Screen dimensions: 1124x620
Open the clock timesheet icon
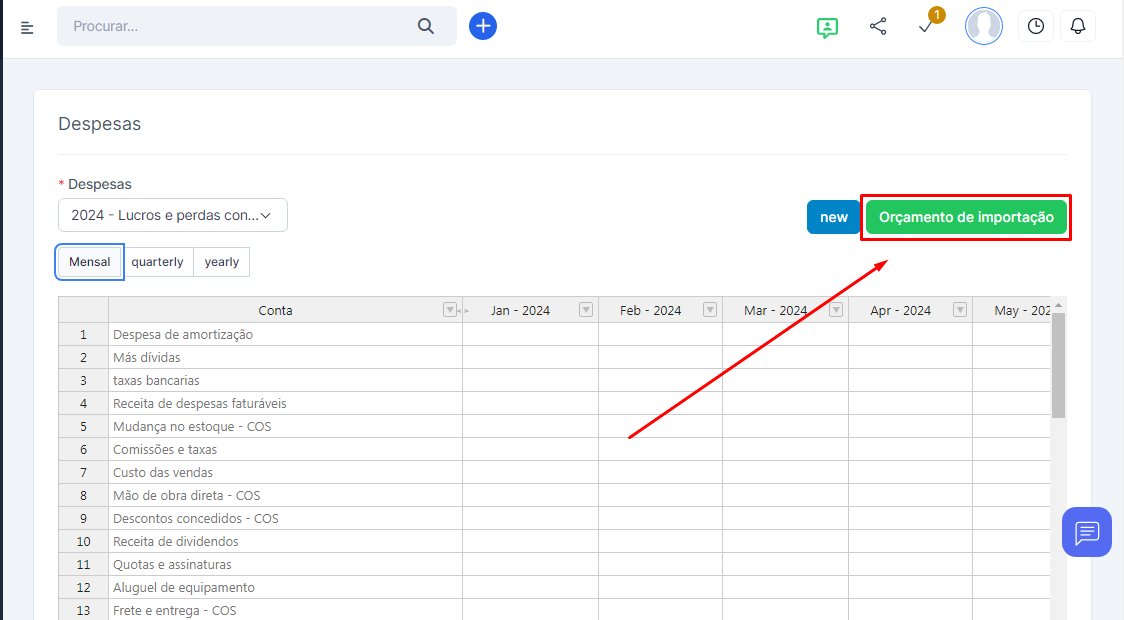pyautogui.click(x=1036, y=26)
